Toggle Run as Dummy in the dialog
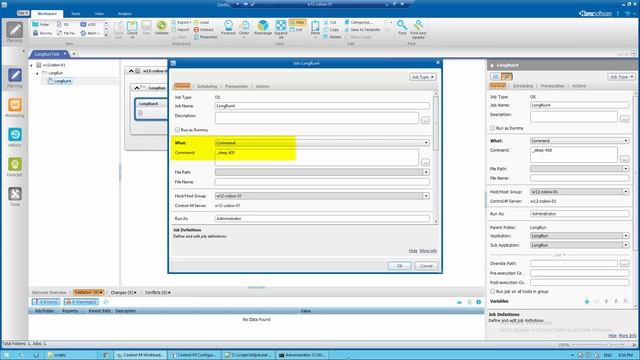This screenshot has height=360, width=640. (177, 130)
